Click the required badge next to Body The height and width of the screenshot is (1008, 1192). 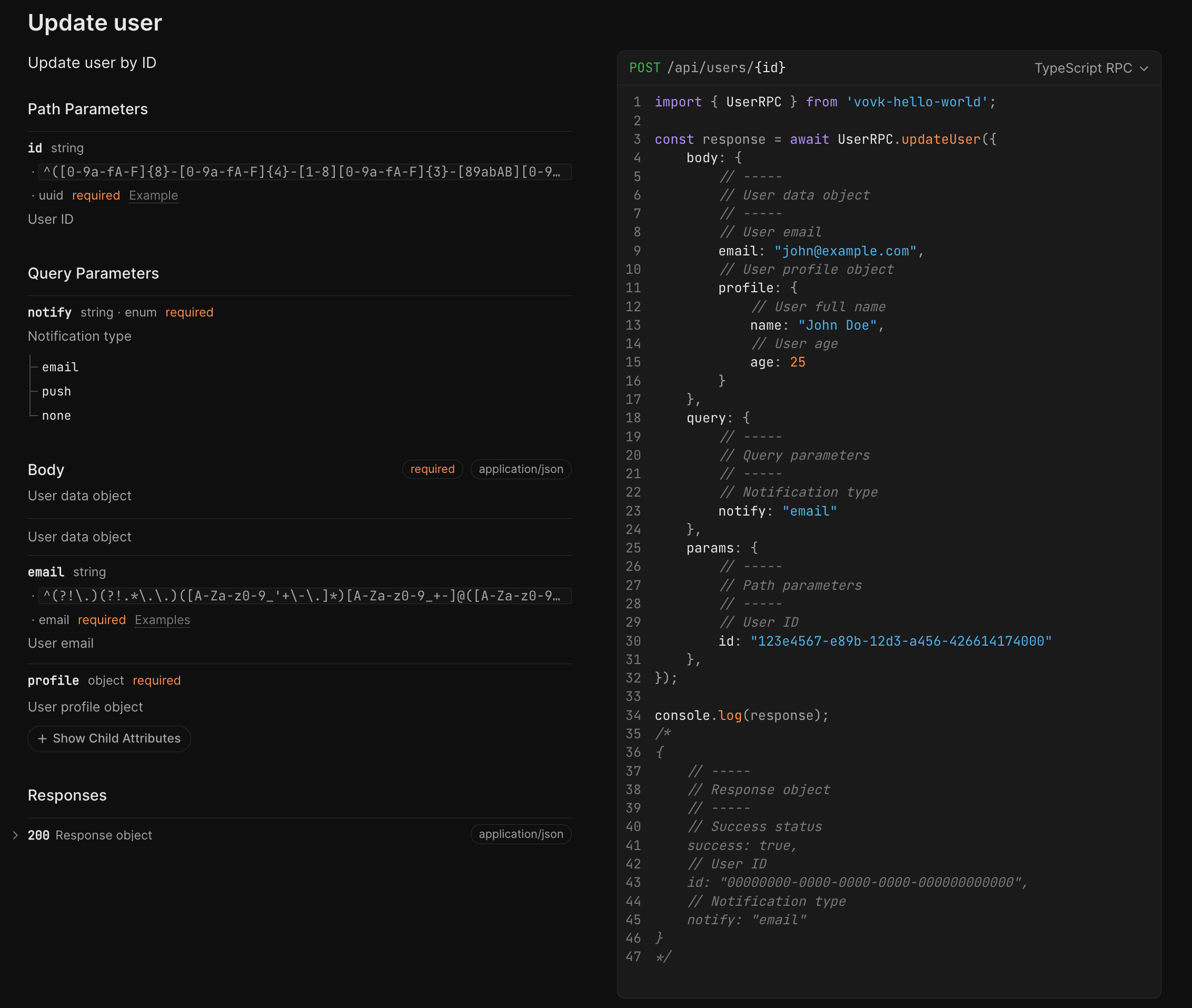432,469
